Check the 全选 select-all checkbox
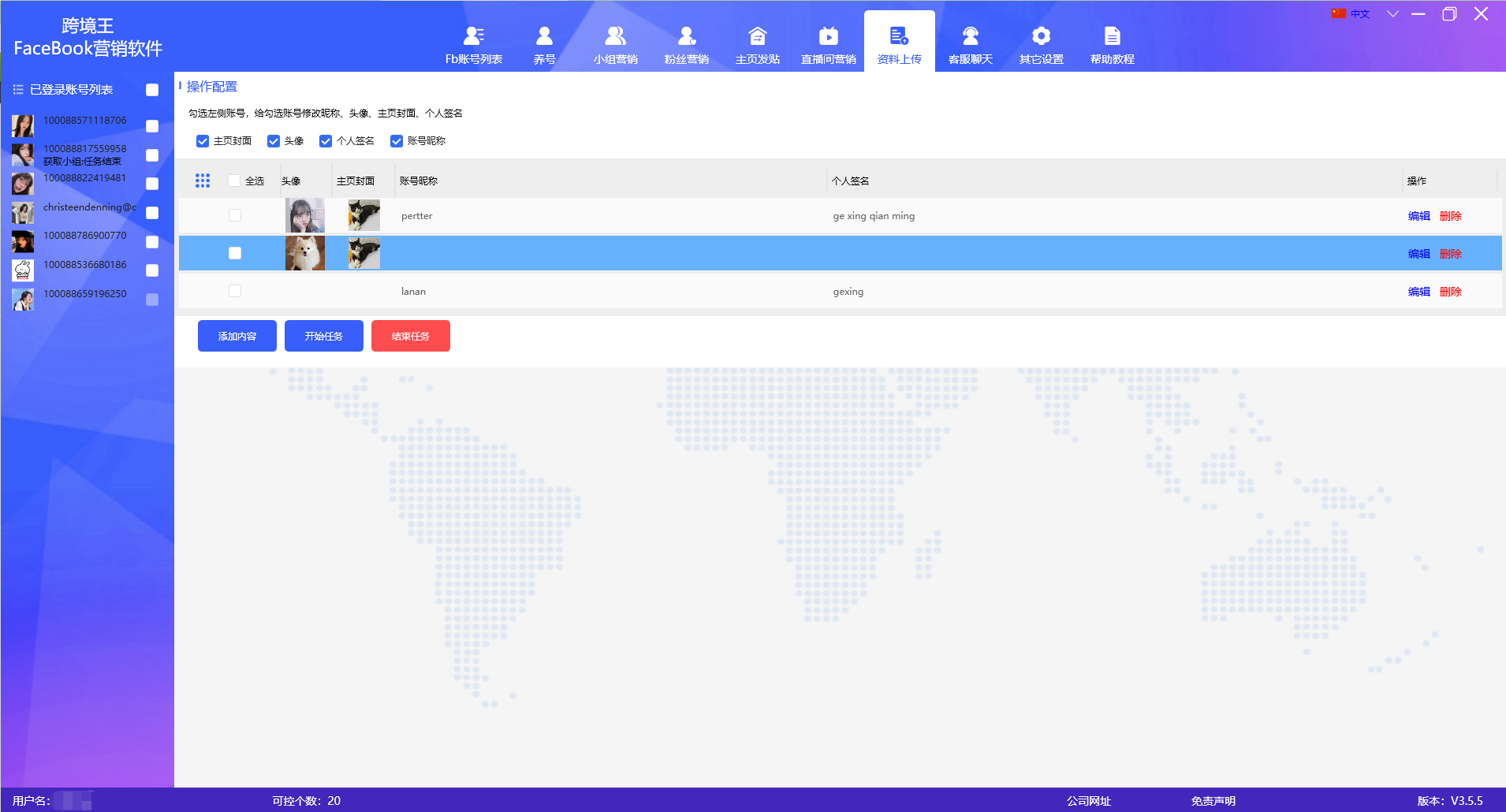The image size is (1506, 812). [x=234, y=181]
